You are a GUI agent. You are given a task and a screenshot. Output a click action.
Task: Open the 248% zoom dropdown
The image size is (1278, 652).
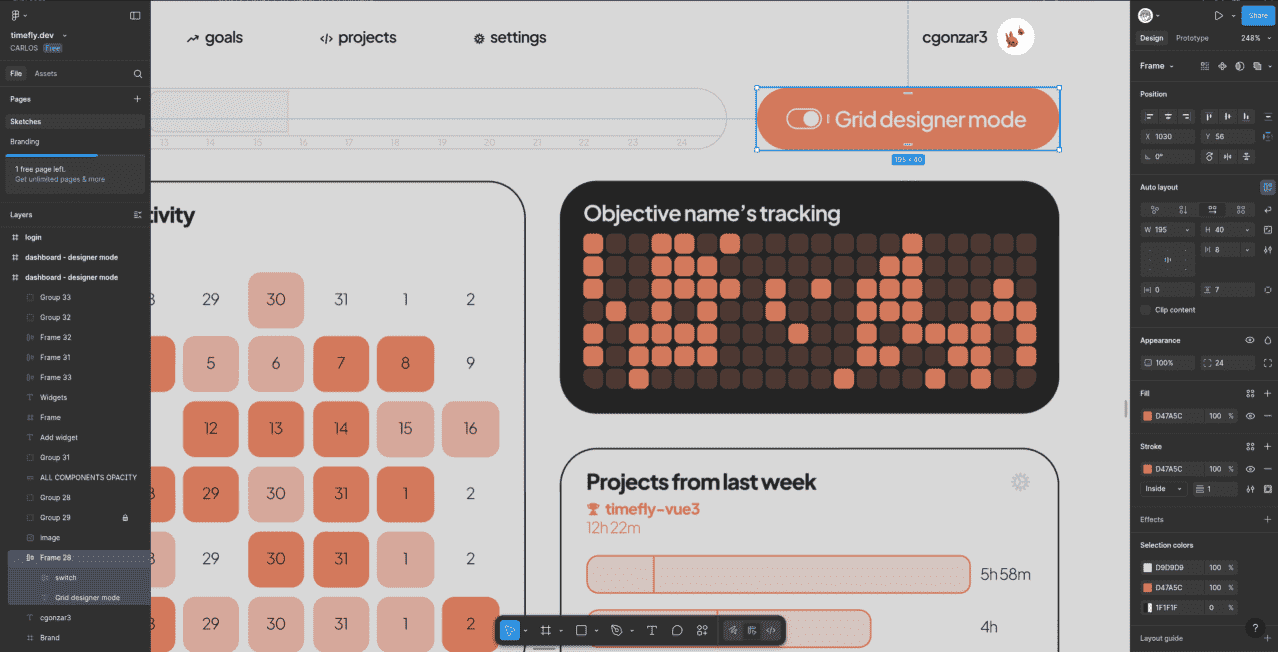click(x=1254, y=38)
